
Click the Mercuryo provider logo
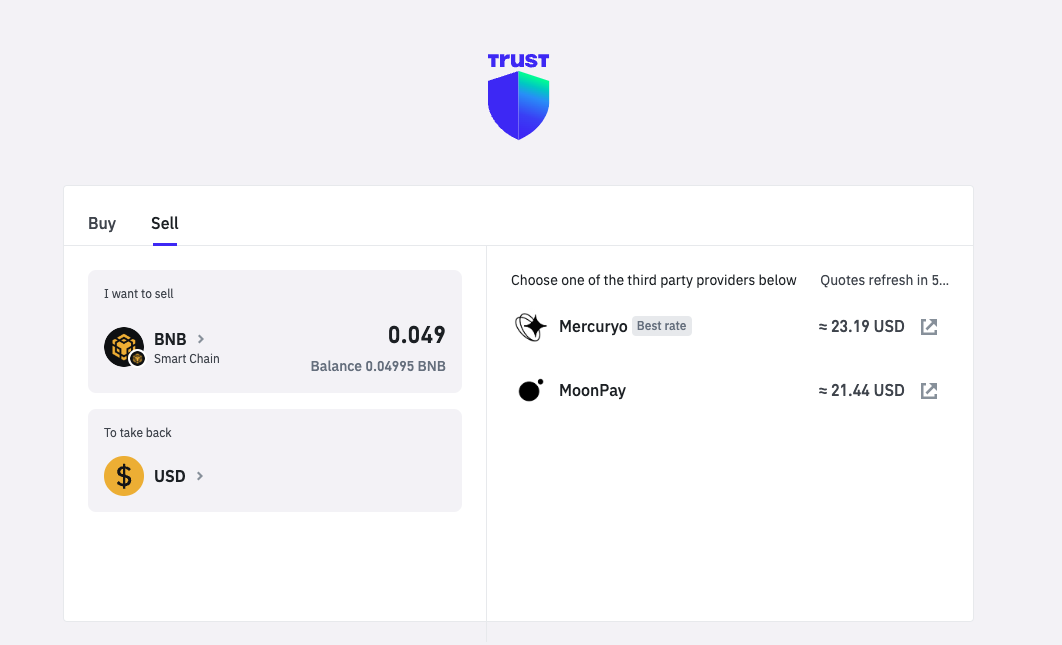(x=530, y=326)
